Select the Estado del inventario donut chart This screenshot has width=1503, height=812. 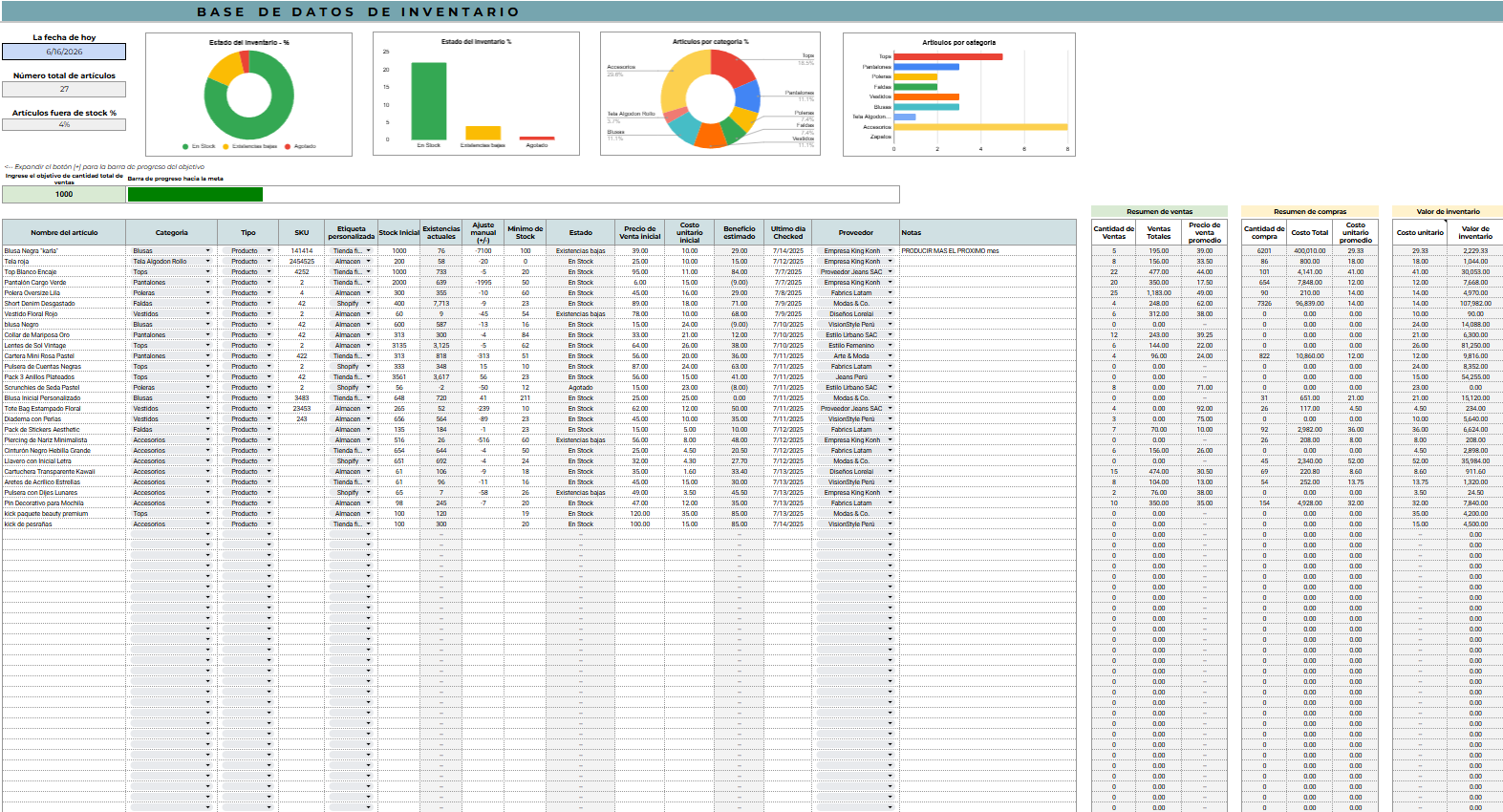tap(248, 95)
